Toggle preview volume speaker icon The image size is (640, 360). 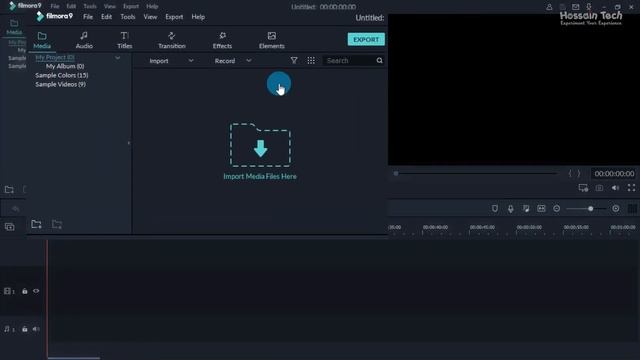click(x=615, y=188)
